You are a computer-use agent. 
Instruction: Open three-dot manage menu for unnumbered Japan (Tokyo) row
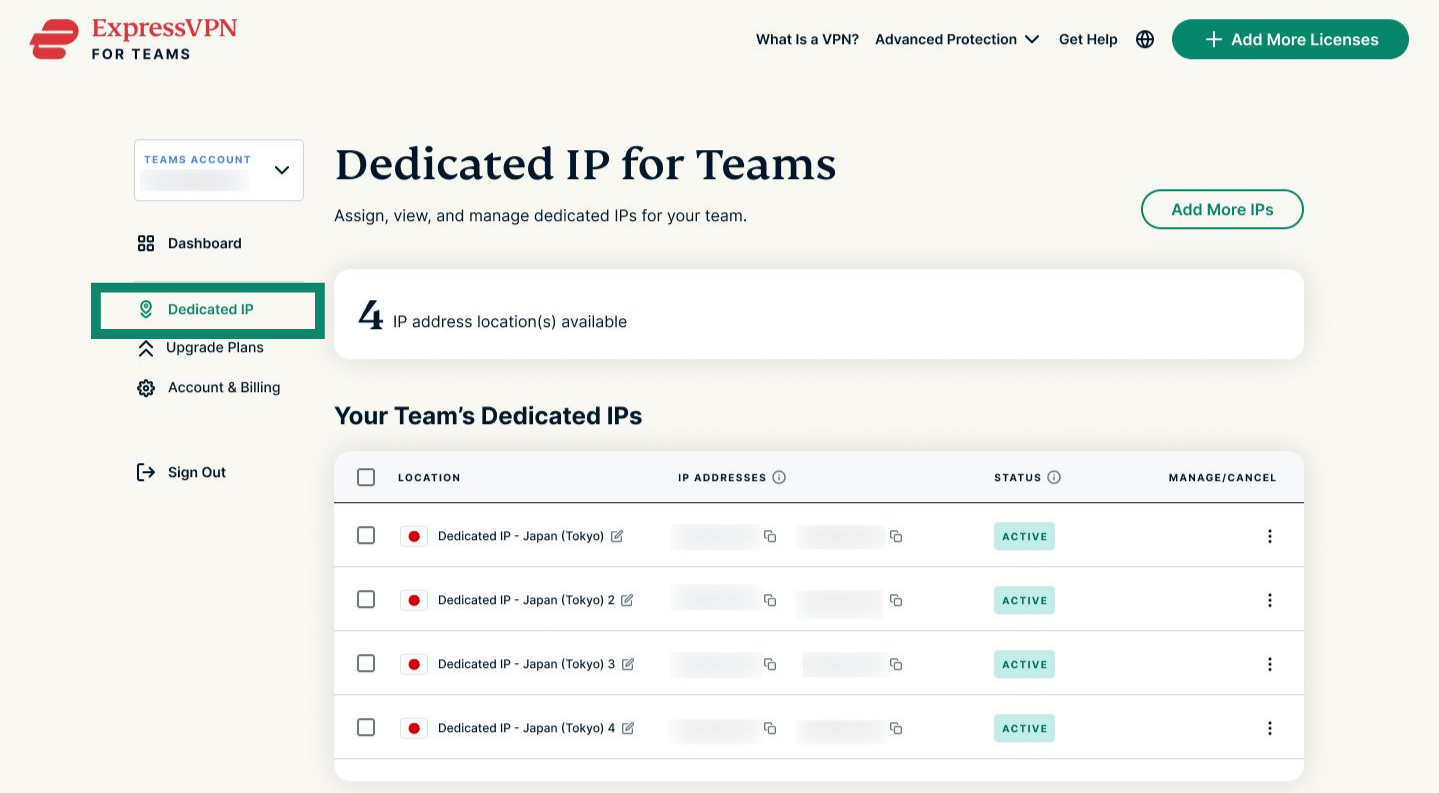click(x=1270, y=536)
